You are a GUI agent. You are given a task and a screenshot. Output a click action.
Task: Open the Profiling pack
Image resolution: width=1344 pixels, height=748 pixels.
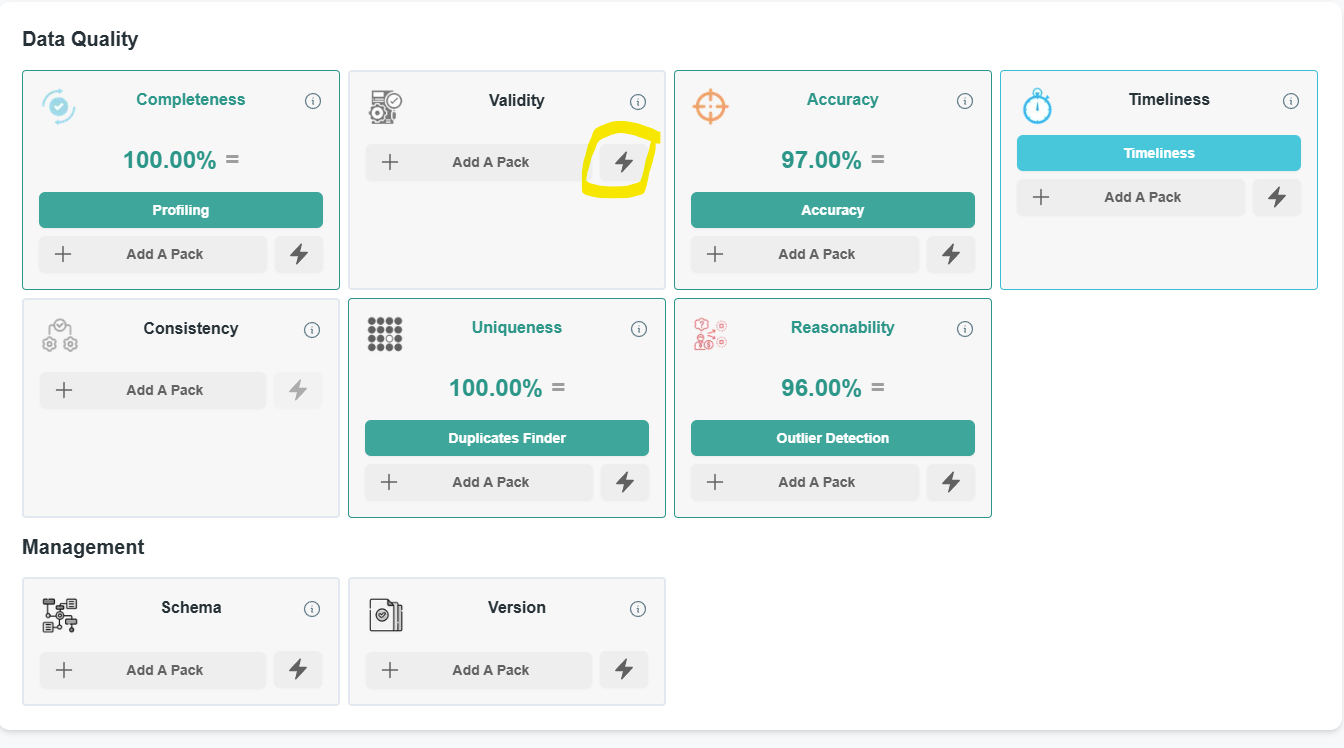[x=181, y=210]
